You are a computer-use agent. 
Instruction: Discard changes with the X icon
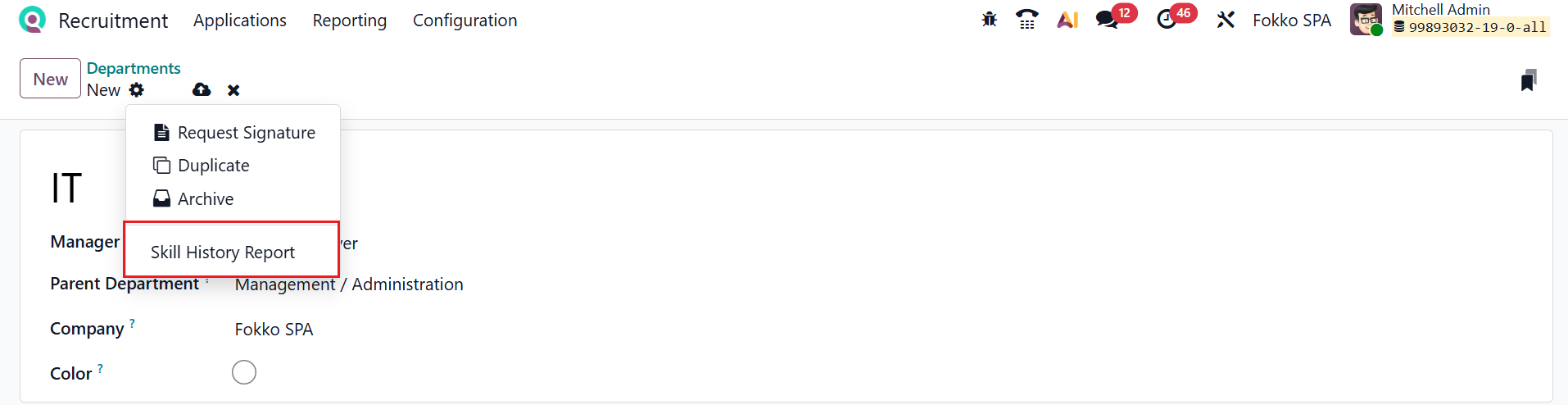233,90
